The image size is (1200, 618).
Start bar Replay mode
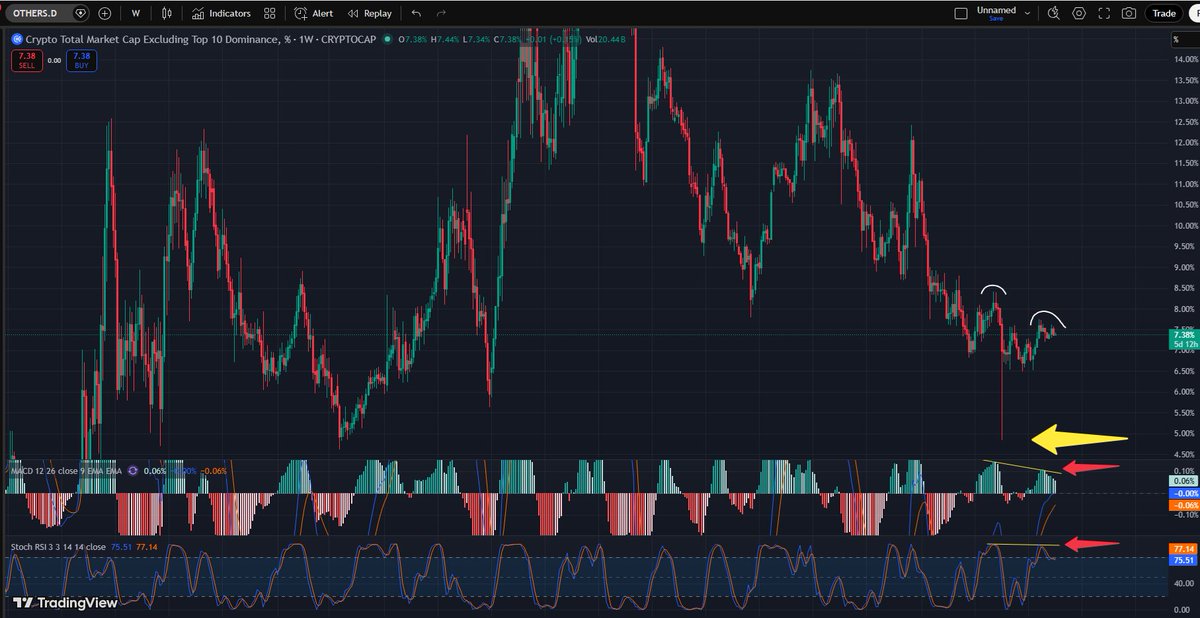click(369, 14)
